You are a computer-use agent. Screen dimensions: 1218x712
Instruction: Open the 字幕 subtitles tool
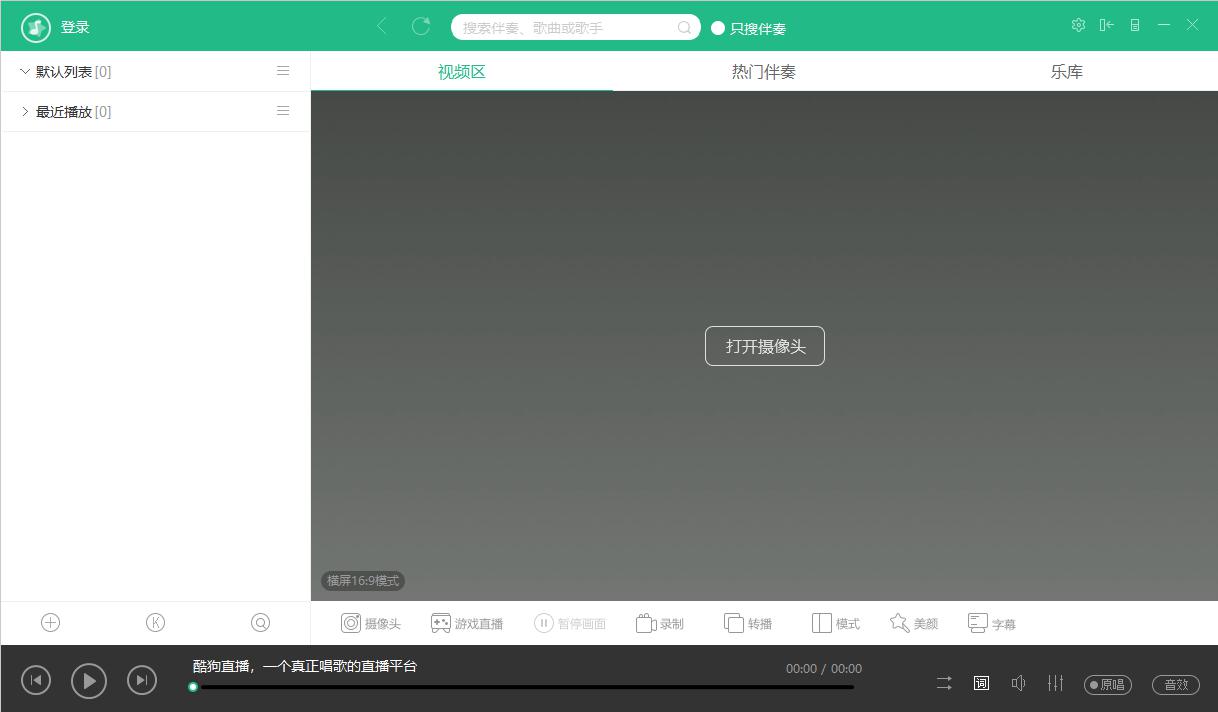992,623
